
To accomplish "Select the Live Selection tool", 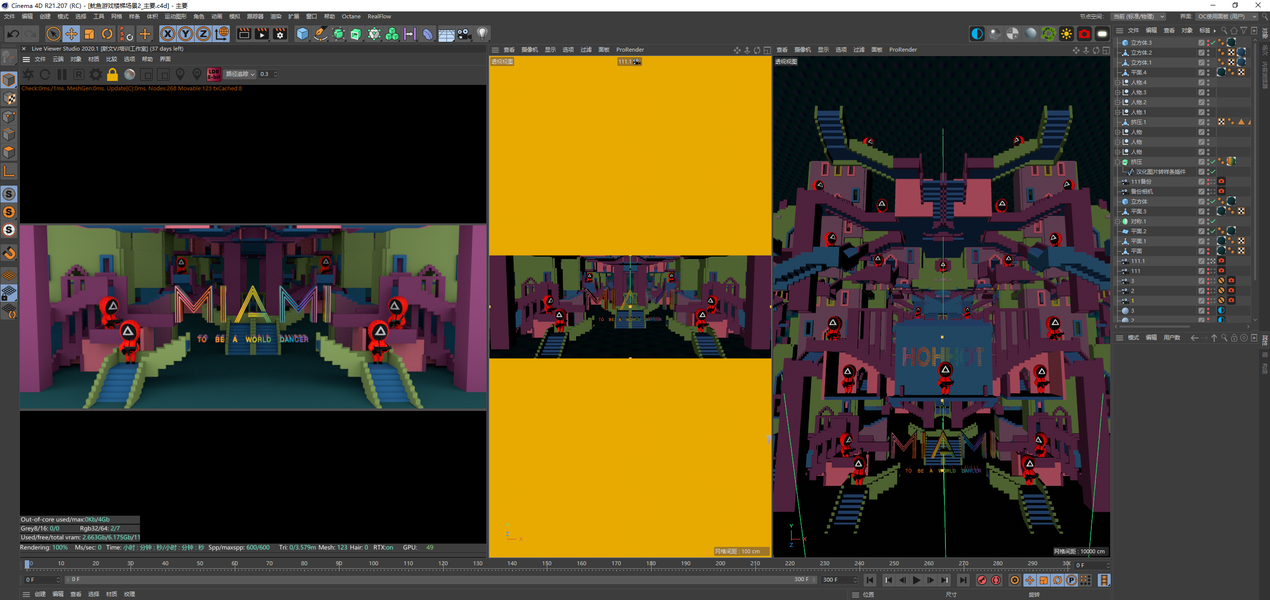I will (53, 35).
